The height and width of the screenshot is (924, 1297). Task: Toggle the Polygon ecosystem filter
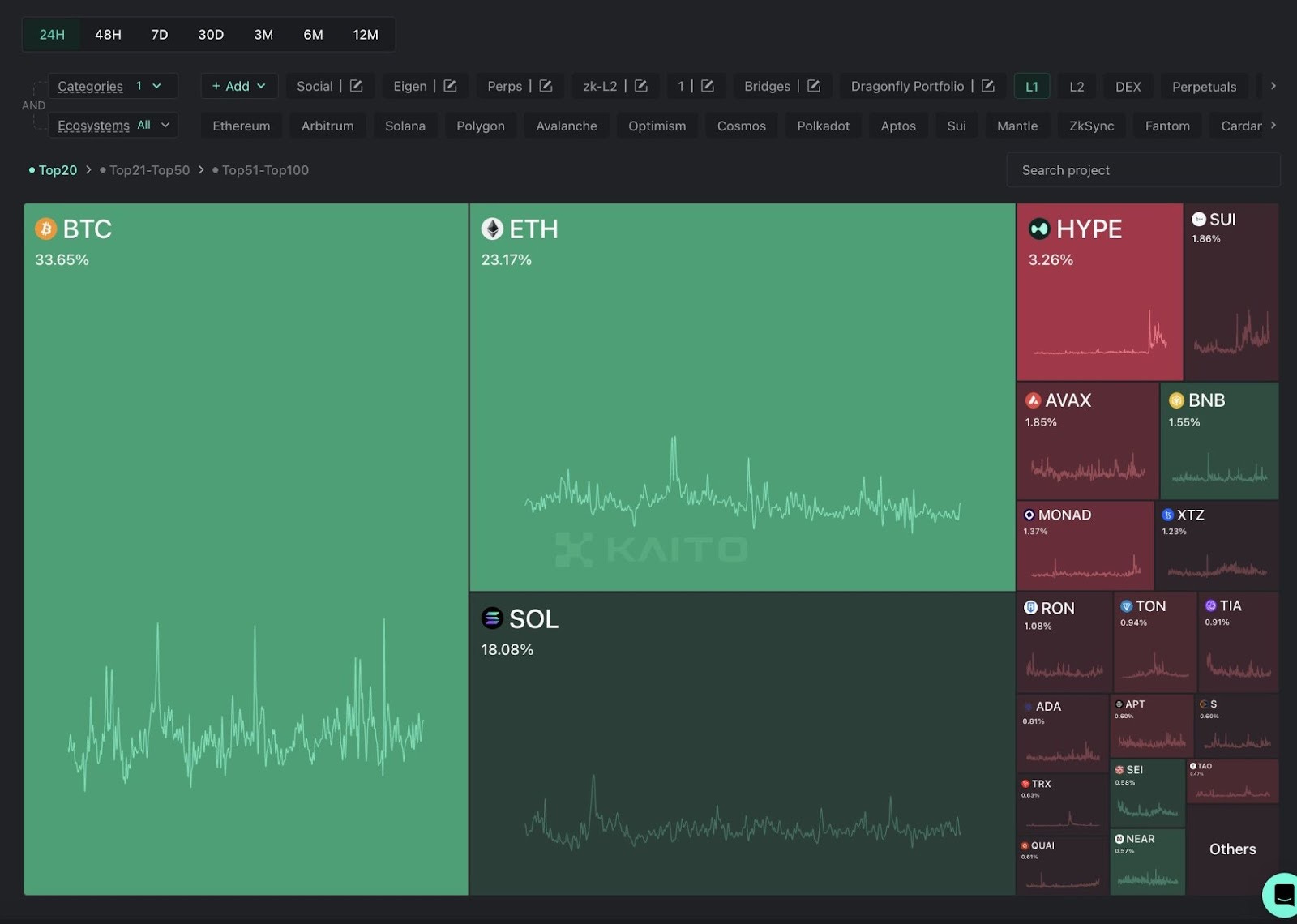481,126
